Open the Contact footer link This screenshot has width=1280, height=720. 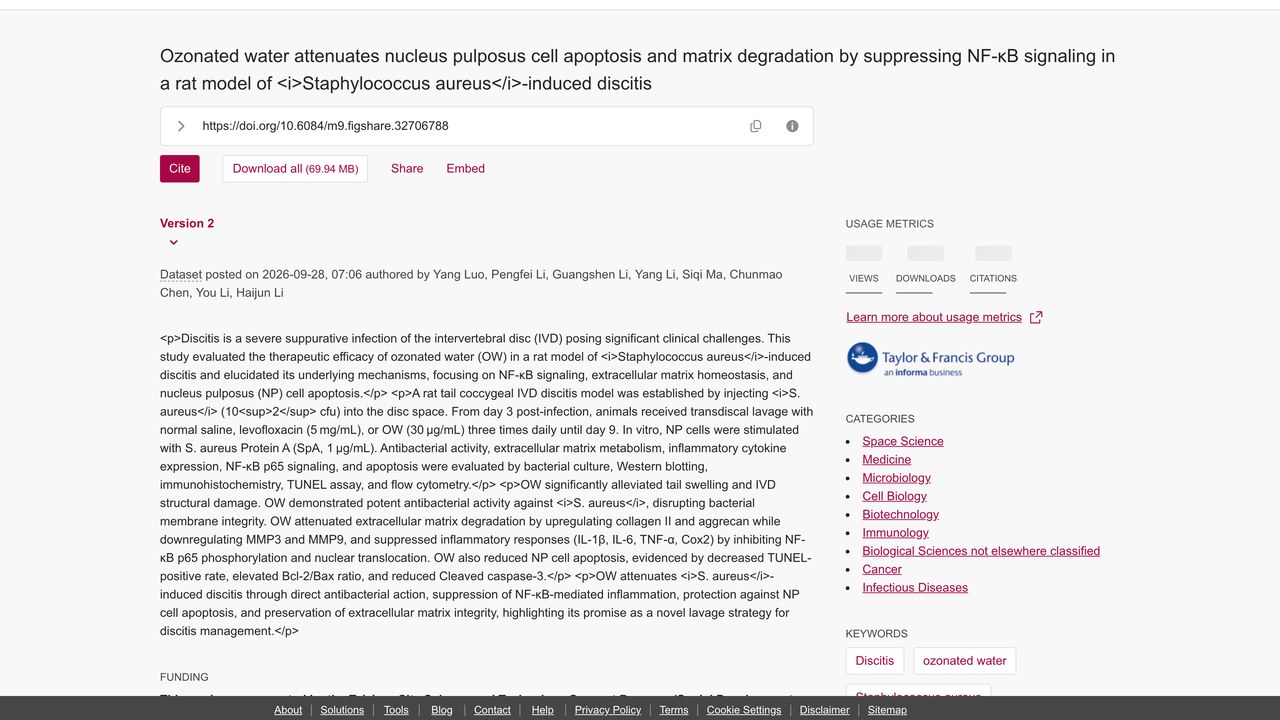[492, 710]
